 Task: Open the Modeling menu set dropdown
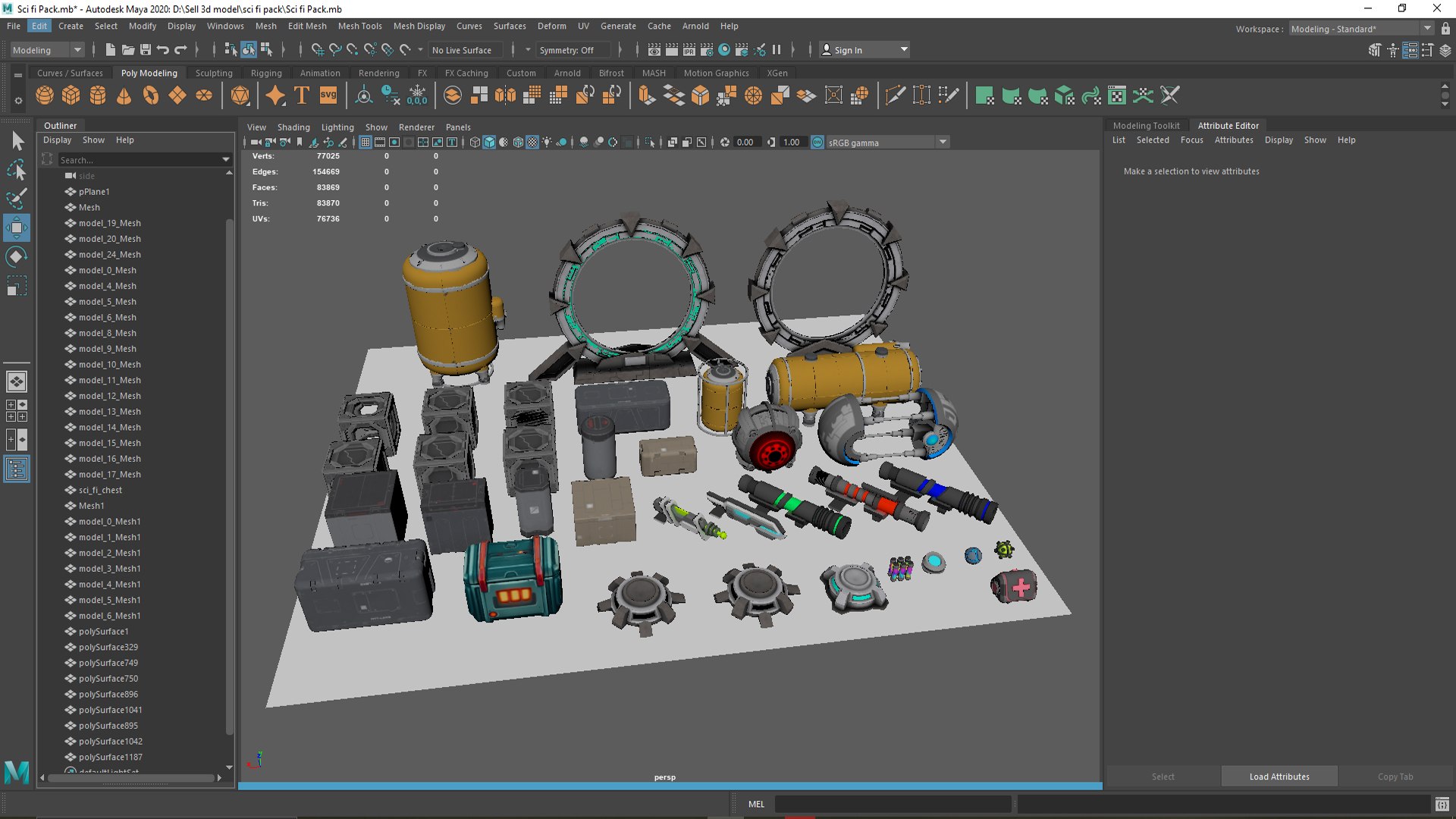point(47,50)
